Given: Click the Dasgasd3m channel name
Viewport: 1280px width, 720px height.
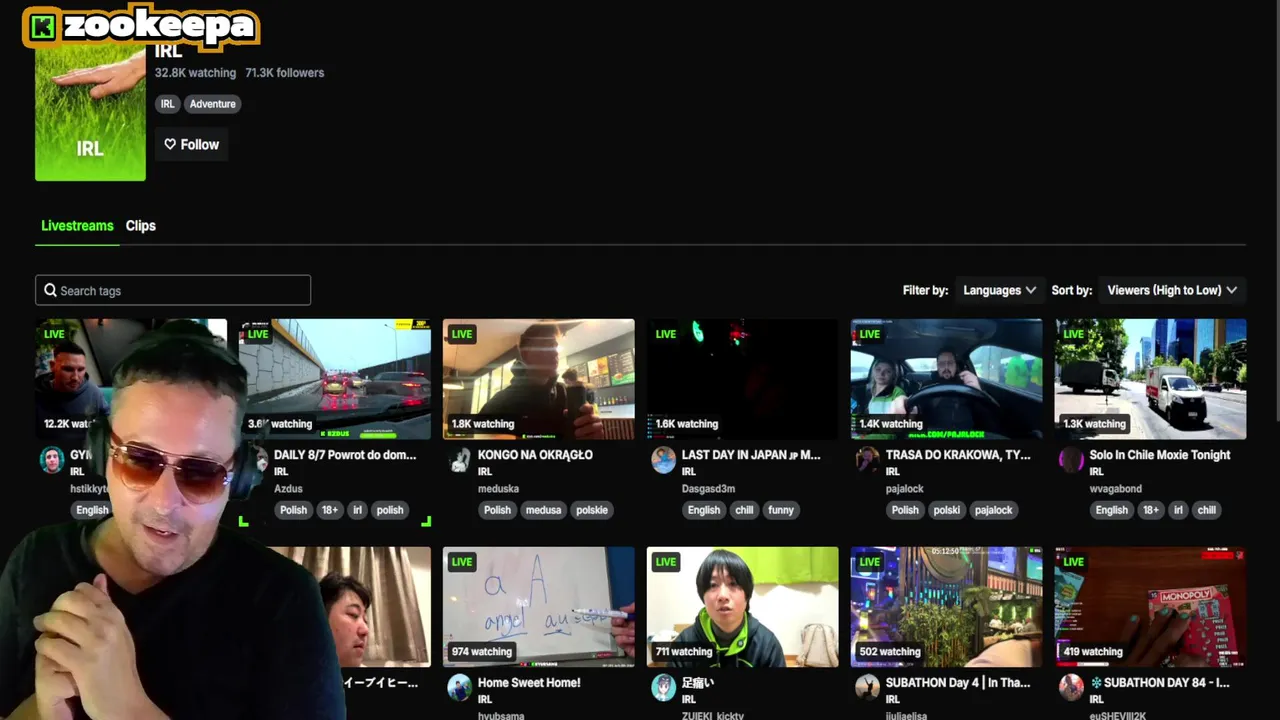Looking at the screenshot, I should coord(708,489).
